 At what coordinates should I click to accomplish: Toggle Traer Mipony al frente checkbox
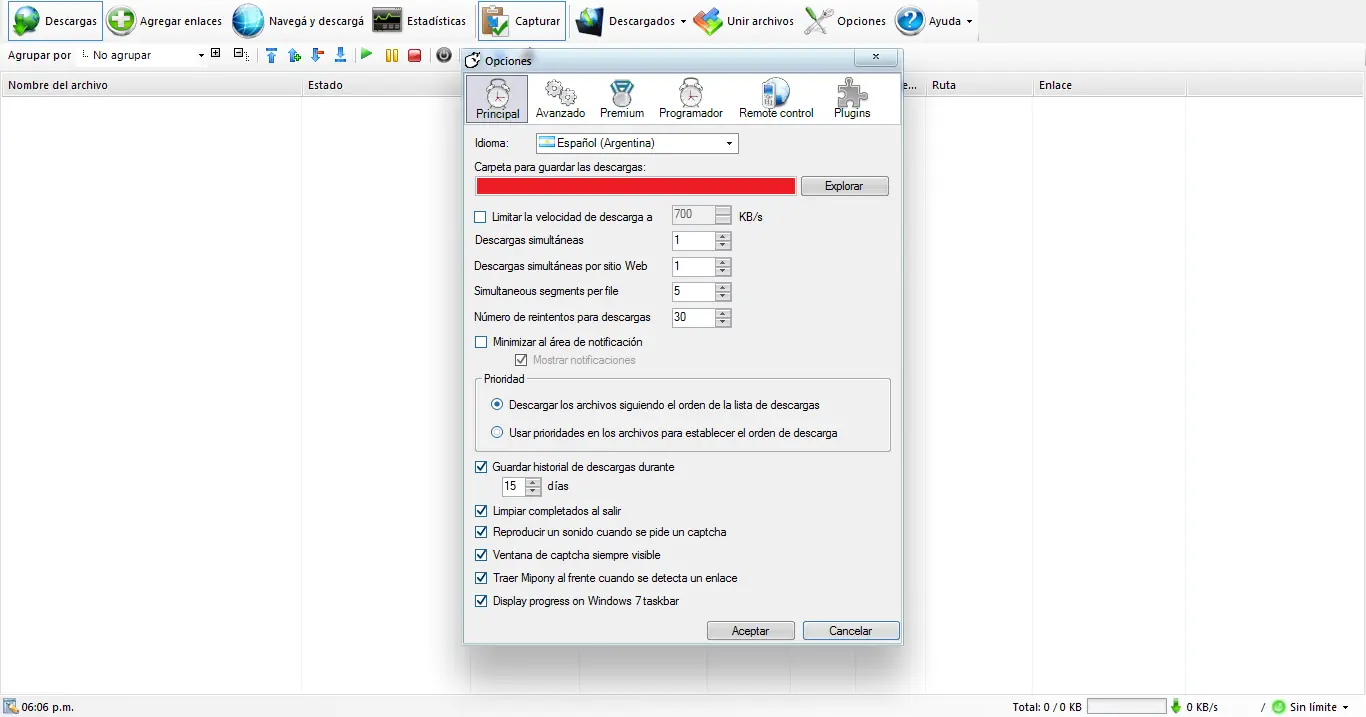[480, 578]
